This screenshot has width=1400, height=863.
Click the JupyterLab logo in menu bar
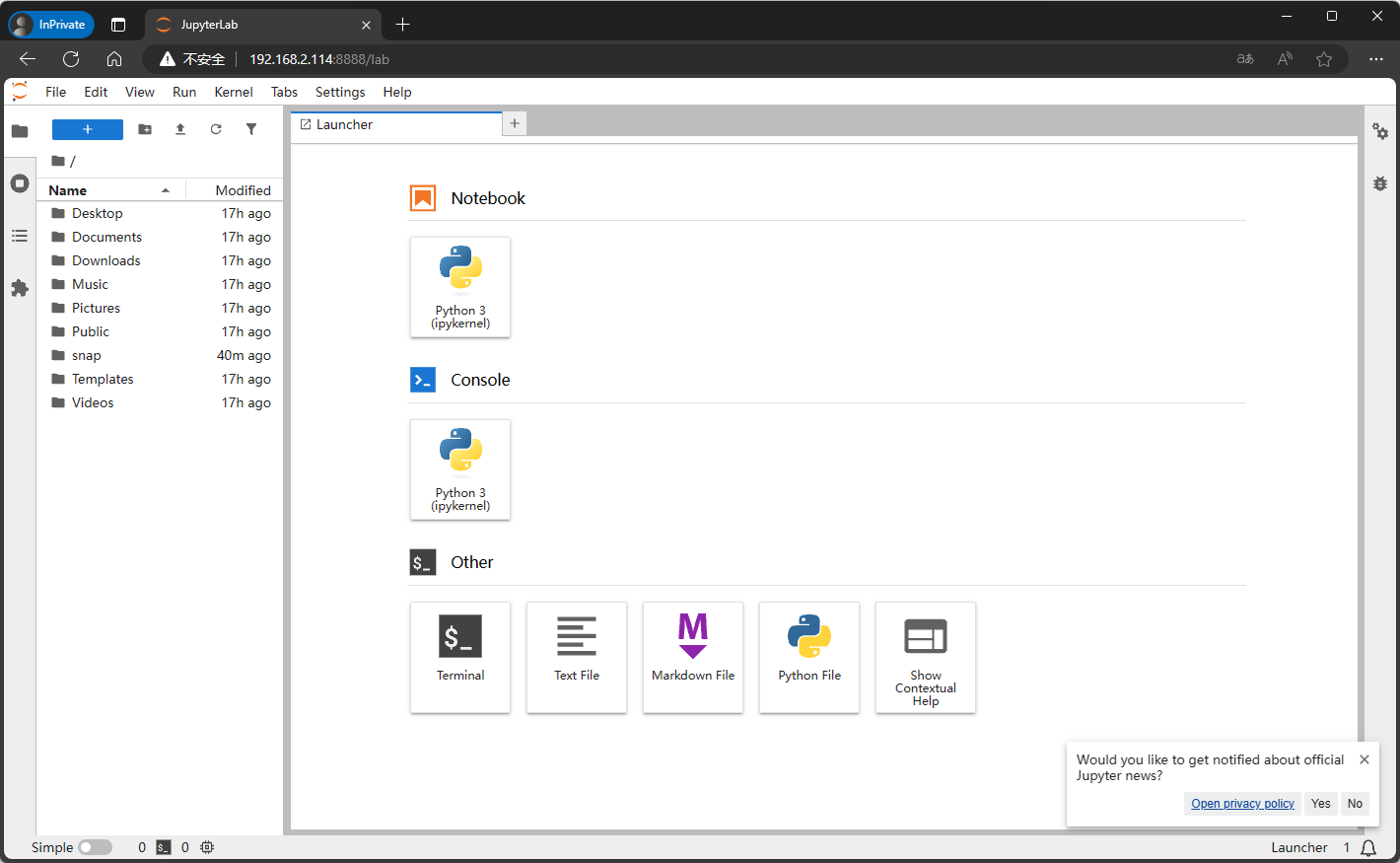pos(20,92)
